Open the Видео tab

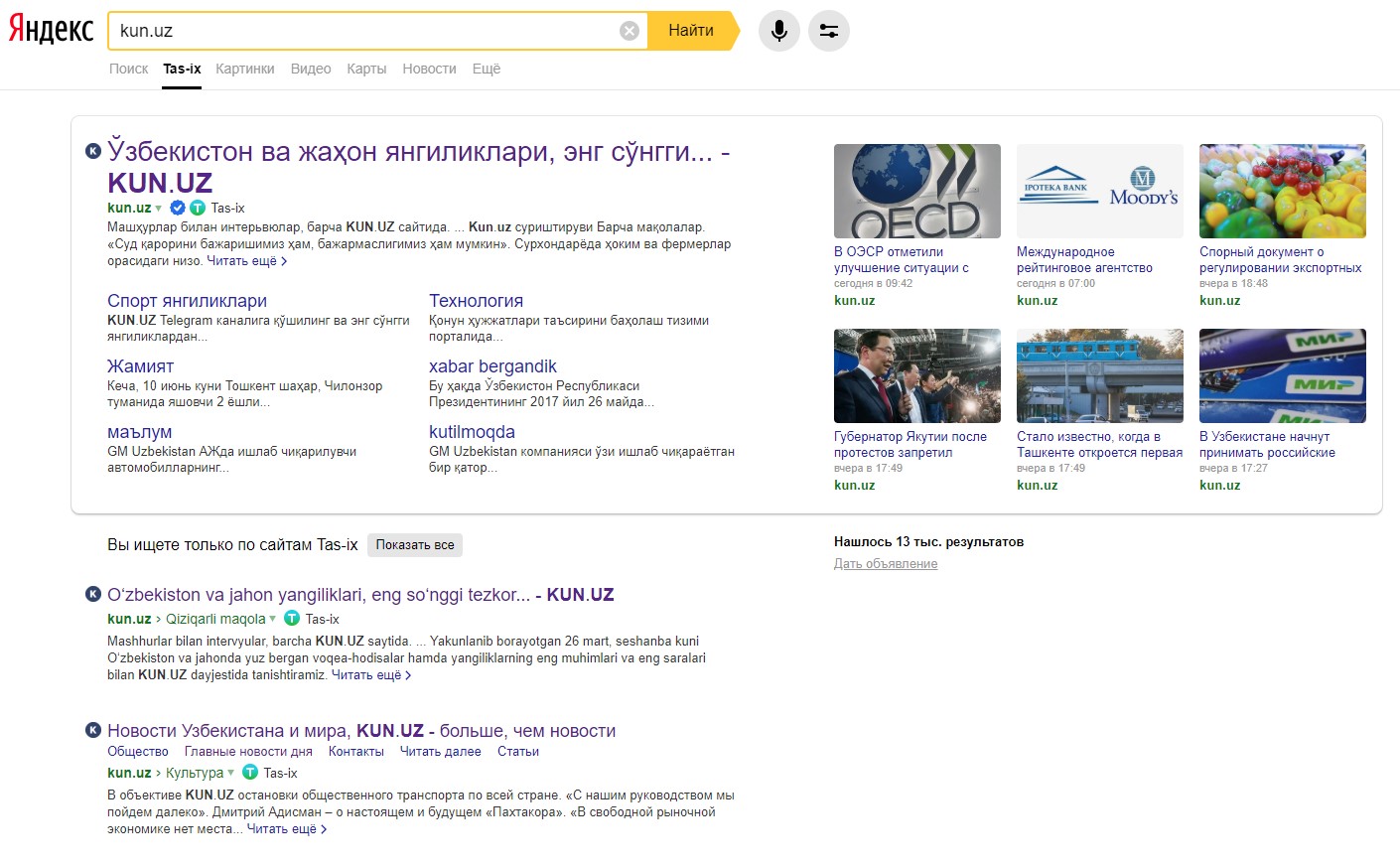click(311, 69)
